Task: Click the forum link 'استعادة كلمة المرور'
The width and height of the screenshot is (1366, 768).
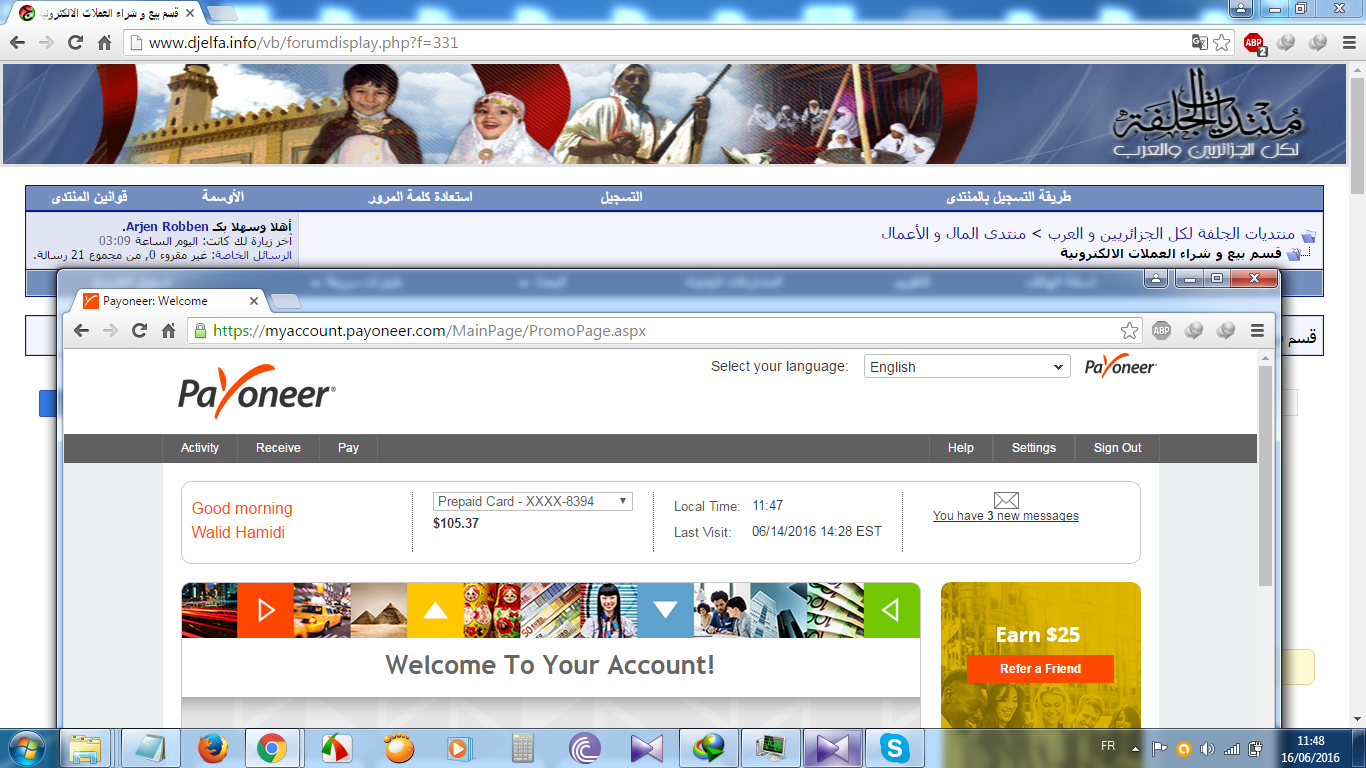Action: tap(420, 197)
